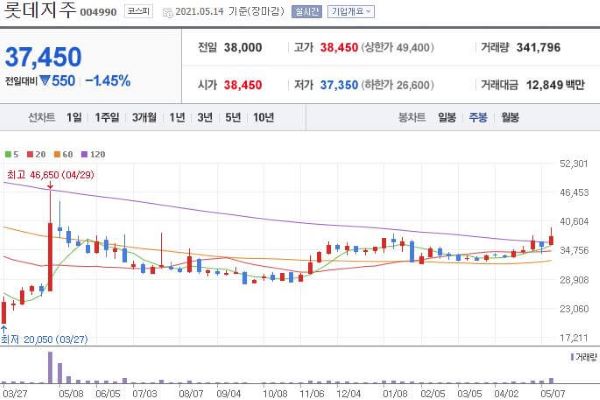Click the 전일 value 38,000
This screenshot has width=600, height=400.
[243, 47]
